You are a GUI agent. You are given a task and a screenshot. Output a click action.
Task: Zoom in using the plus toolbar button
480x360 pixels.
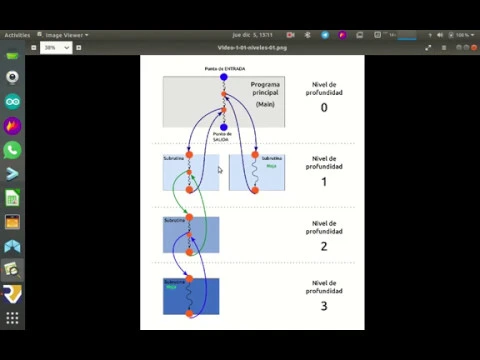click(79, 48)
